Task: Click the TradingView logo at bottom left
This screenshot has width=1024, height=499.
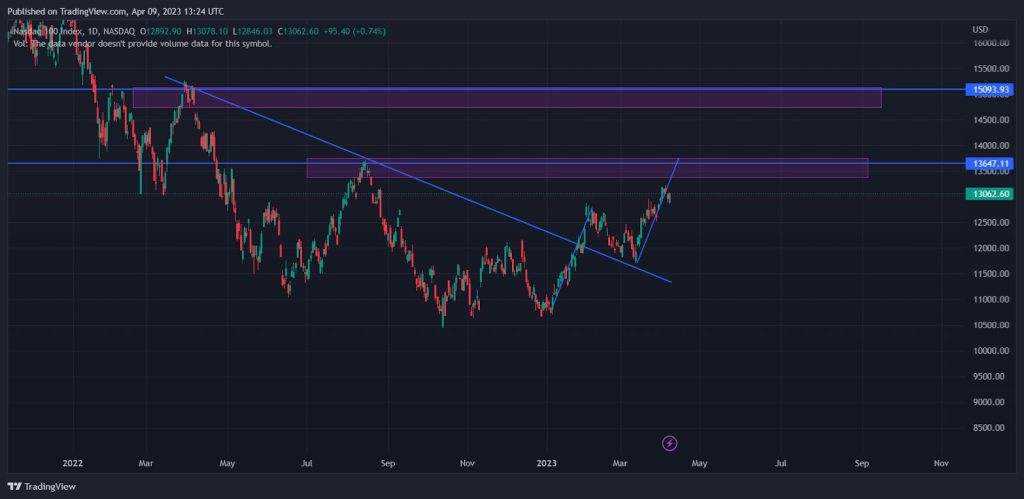Action: coord(41,487)
